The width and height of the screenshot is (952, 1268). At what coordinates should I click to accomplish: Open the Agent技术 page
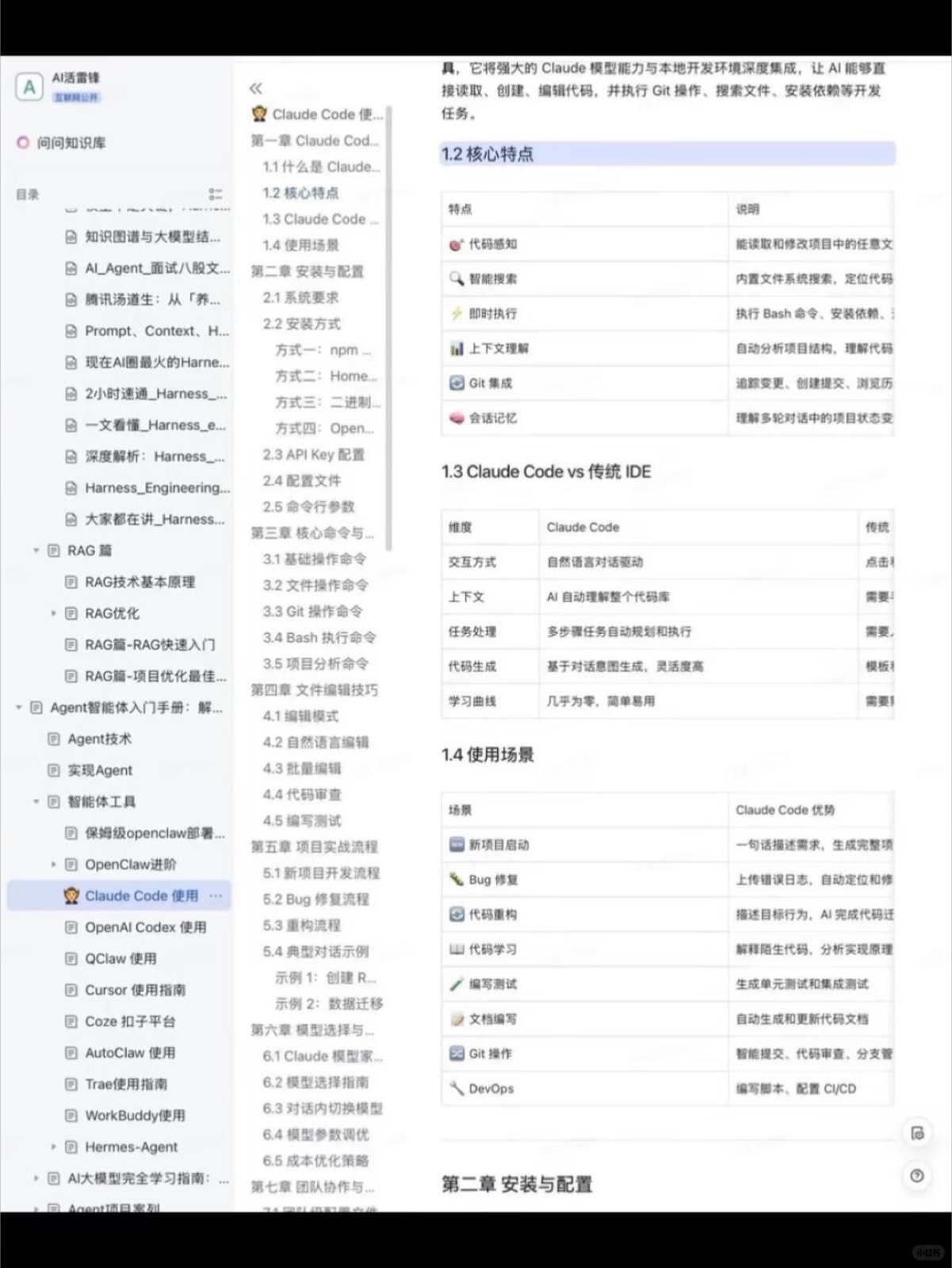(x=99, y=739)
